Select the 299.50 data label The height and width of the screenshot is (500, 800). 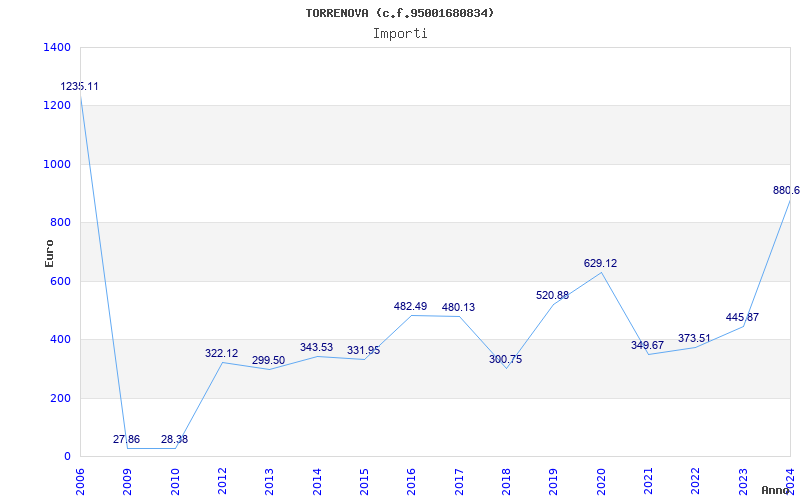pyautogui.click(x=268, y=360)
